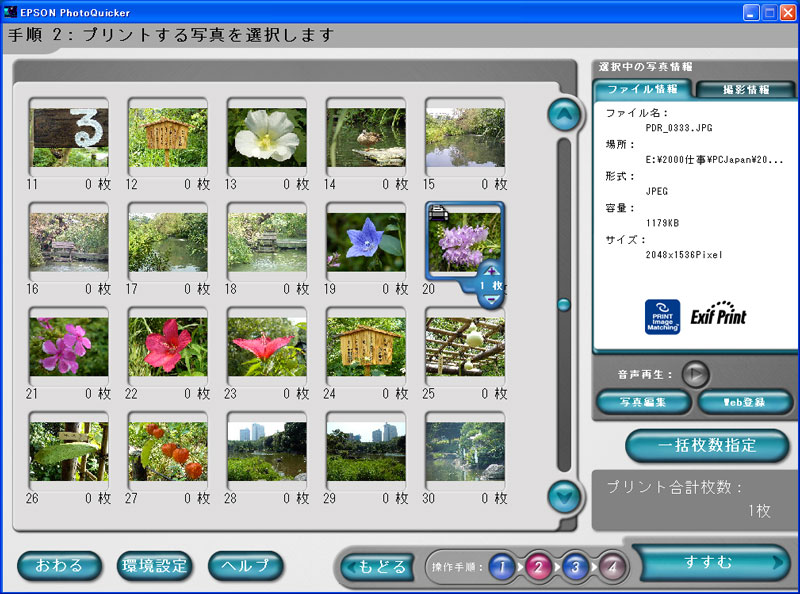Decrease print count on photo 20
Image resolution: width=800 pixels, height=594 pixels.
(490, 299)
